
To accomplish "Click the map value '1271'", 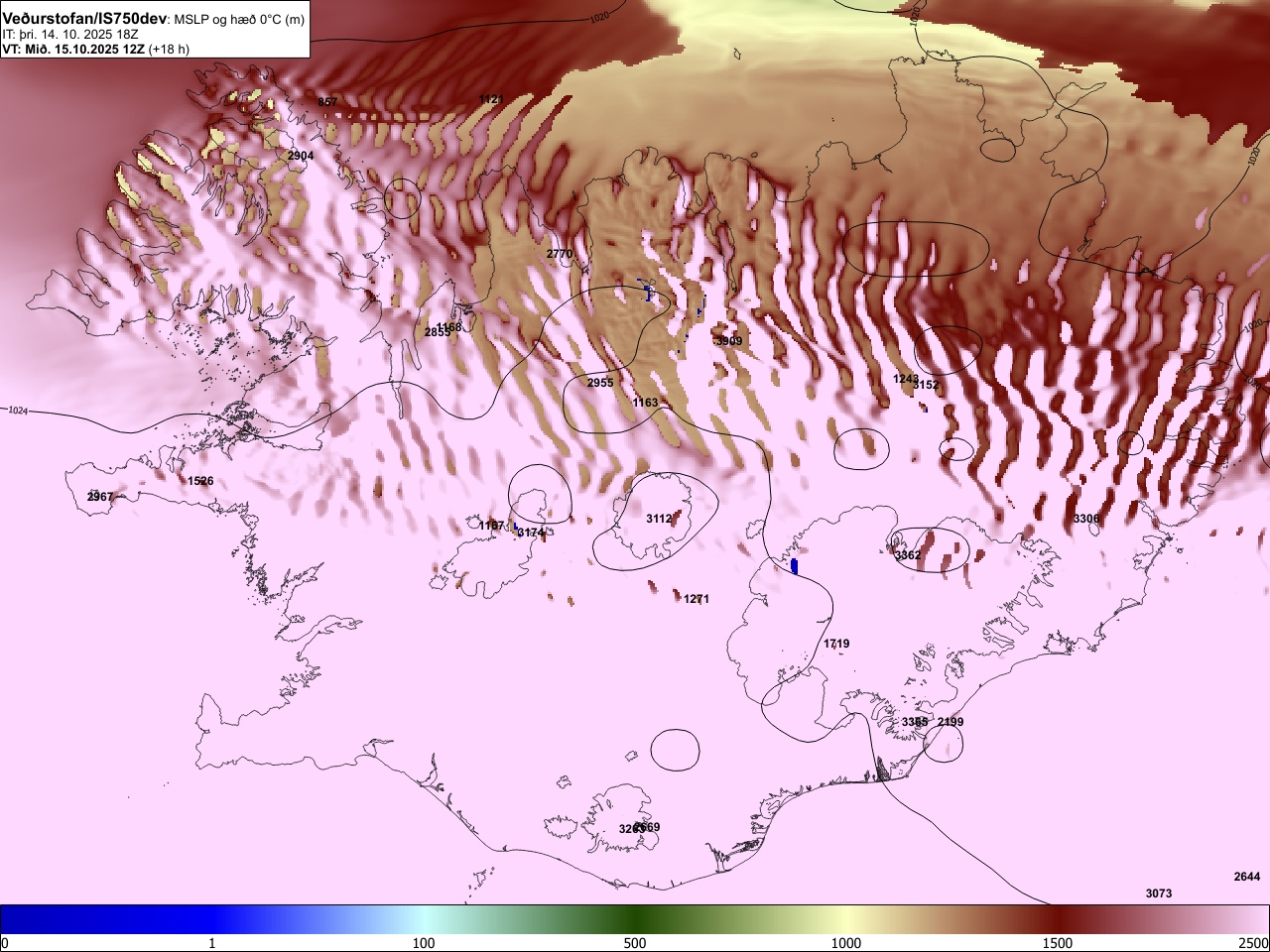I will click(x=697, y=599).
